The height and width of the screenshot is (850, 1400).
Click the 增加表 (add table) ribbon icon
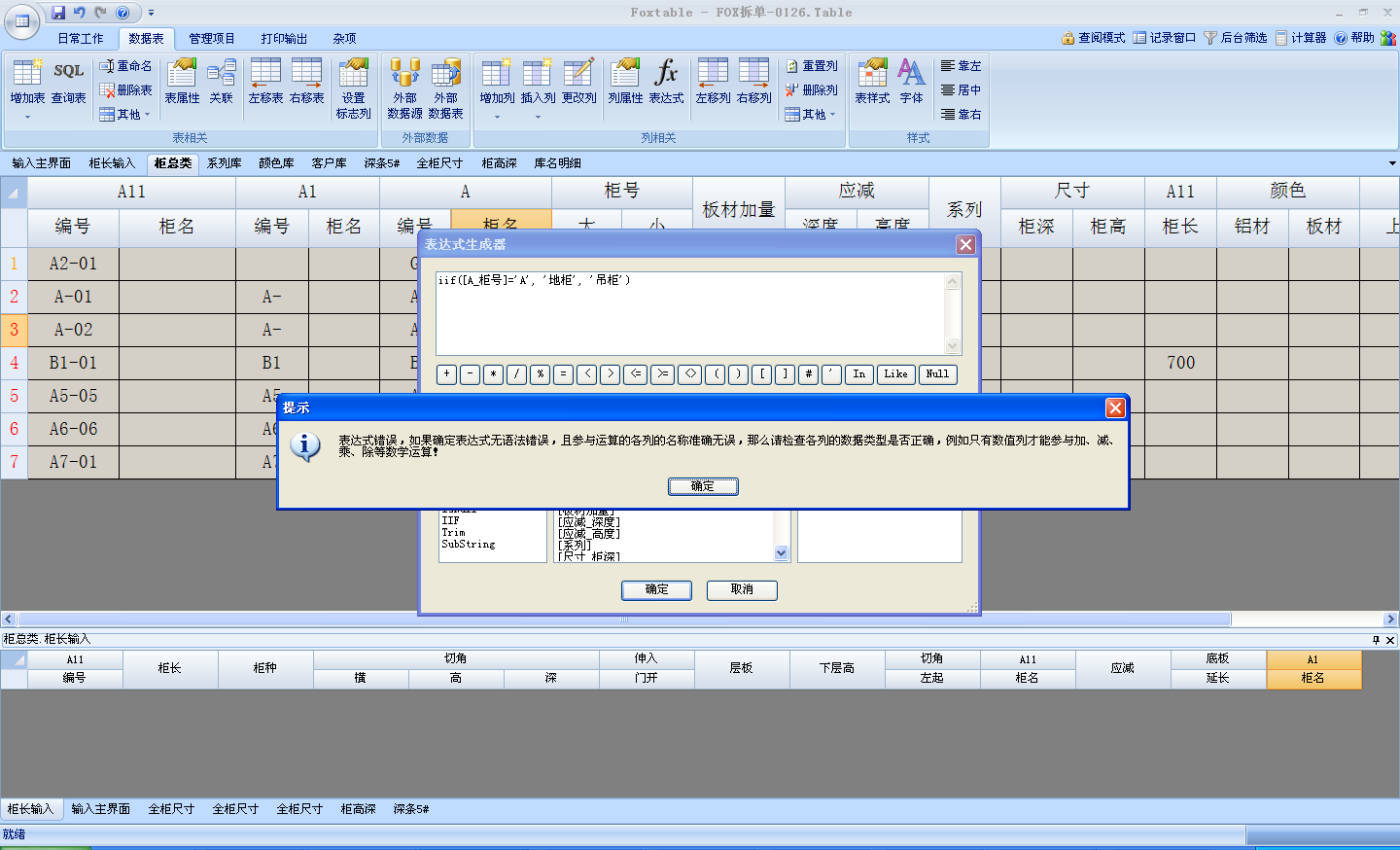point(27,80)
